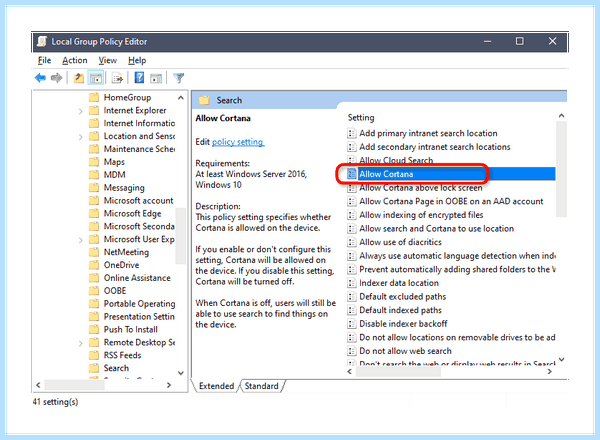
Task: Click policy icon beside Disable indexer backoff
Action: pyautogui.click(x=351, y=324)
